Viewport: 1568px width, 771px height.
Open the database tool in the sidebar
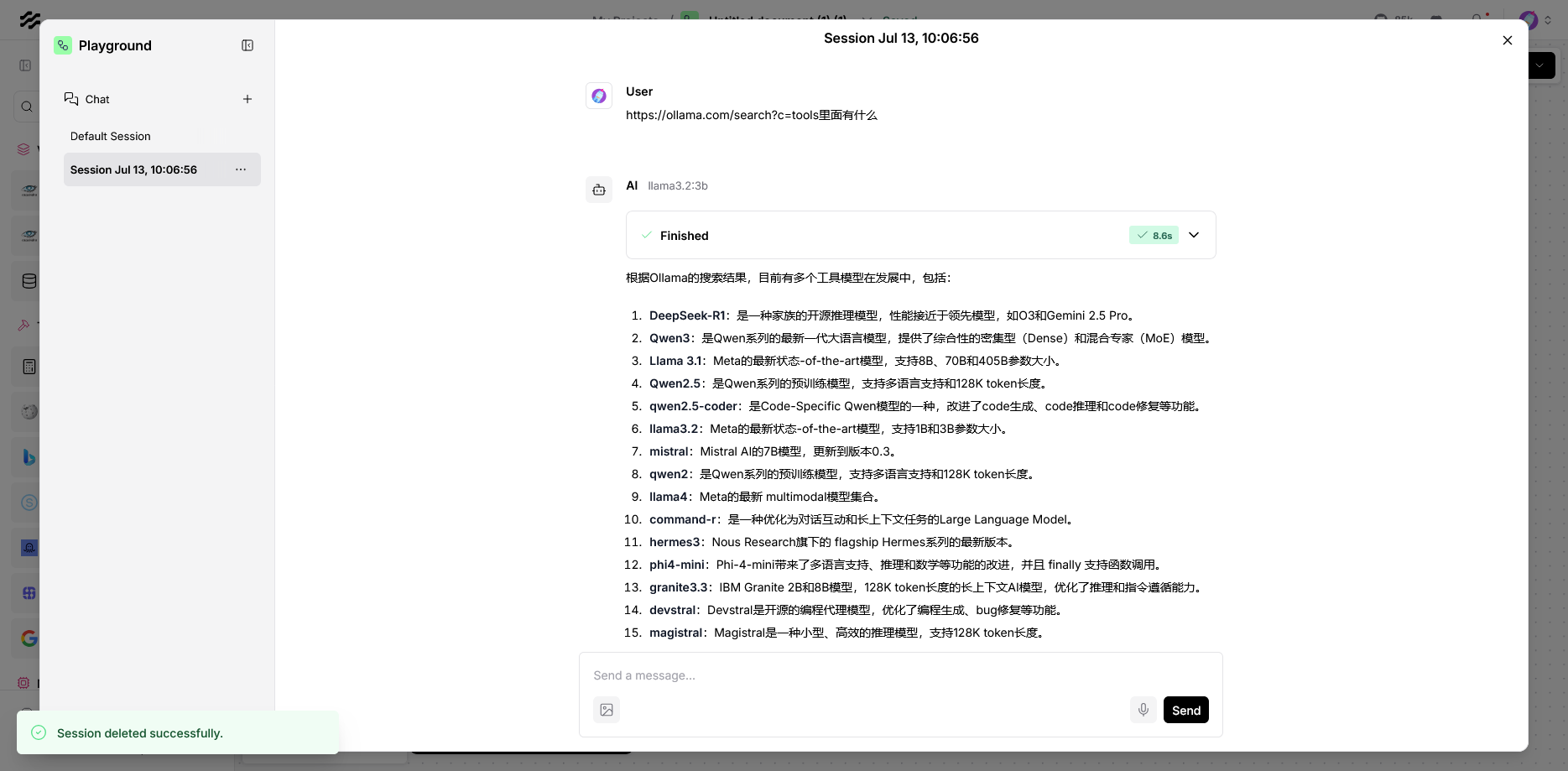29,280
